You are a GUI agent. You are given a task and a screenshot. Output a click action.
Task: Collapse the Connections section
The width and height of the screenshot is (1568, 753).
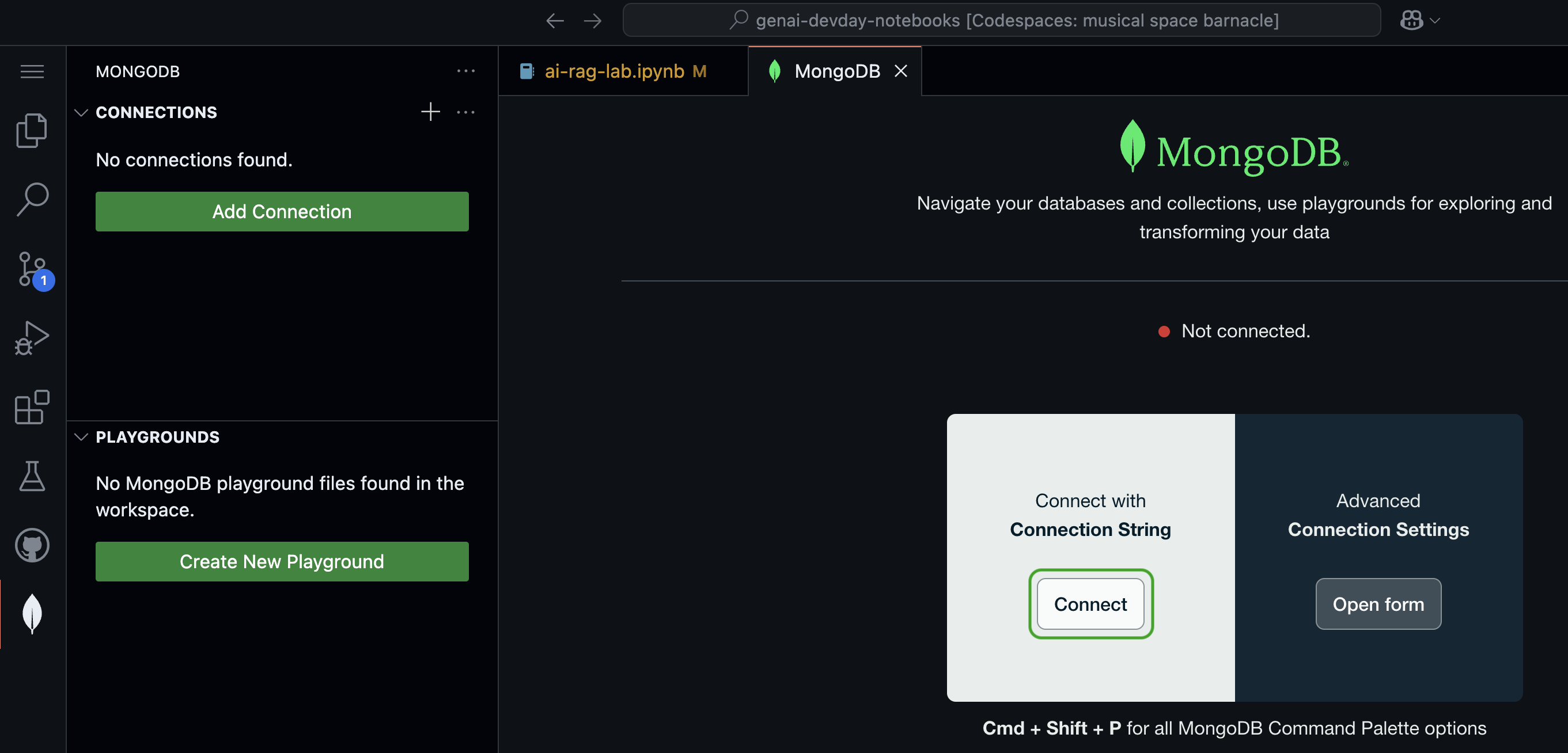[81, 112]
